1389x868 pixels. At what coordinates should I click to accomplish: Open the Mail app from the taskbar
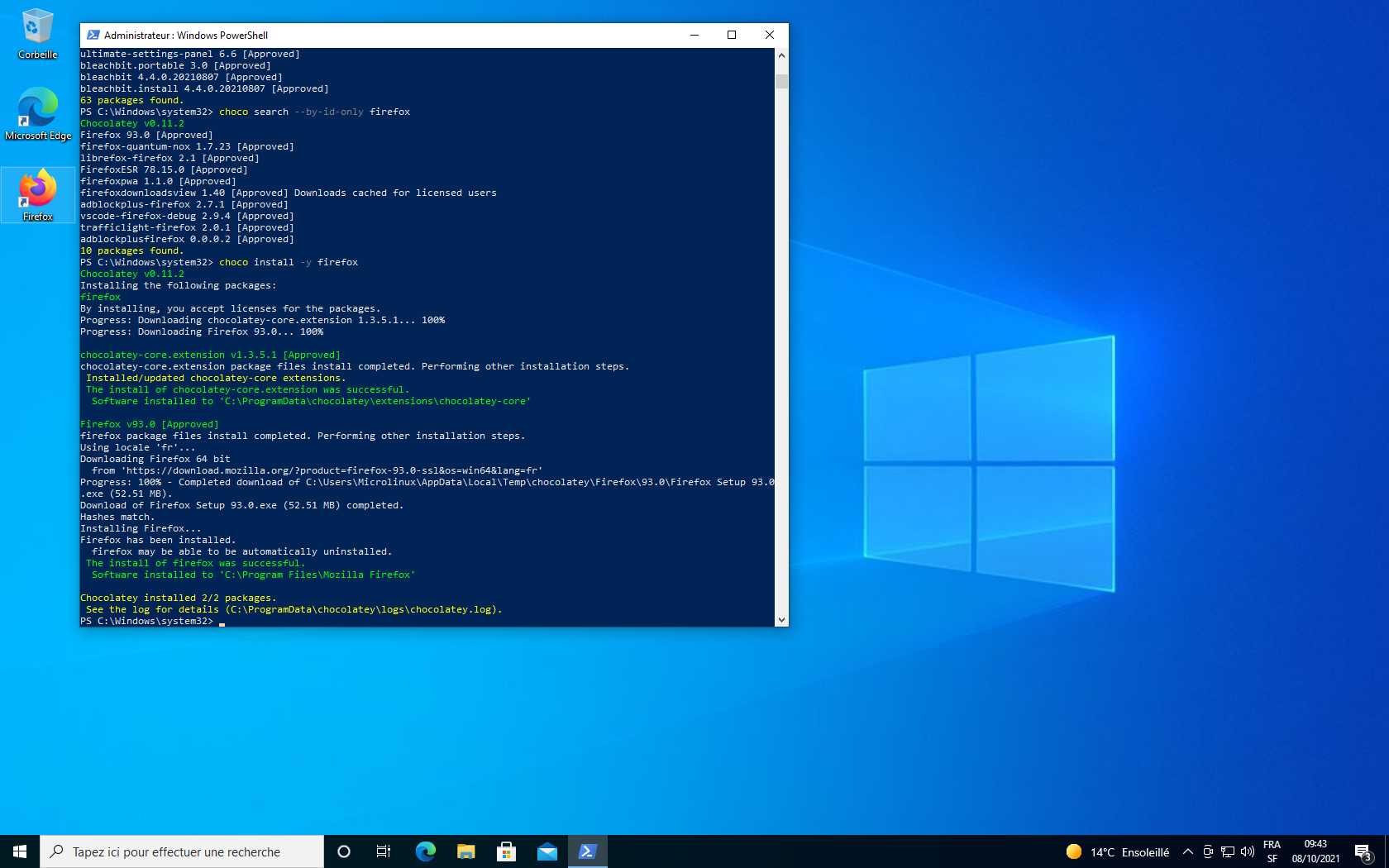click(x=547, y=851)
